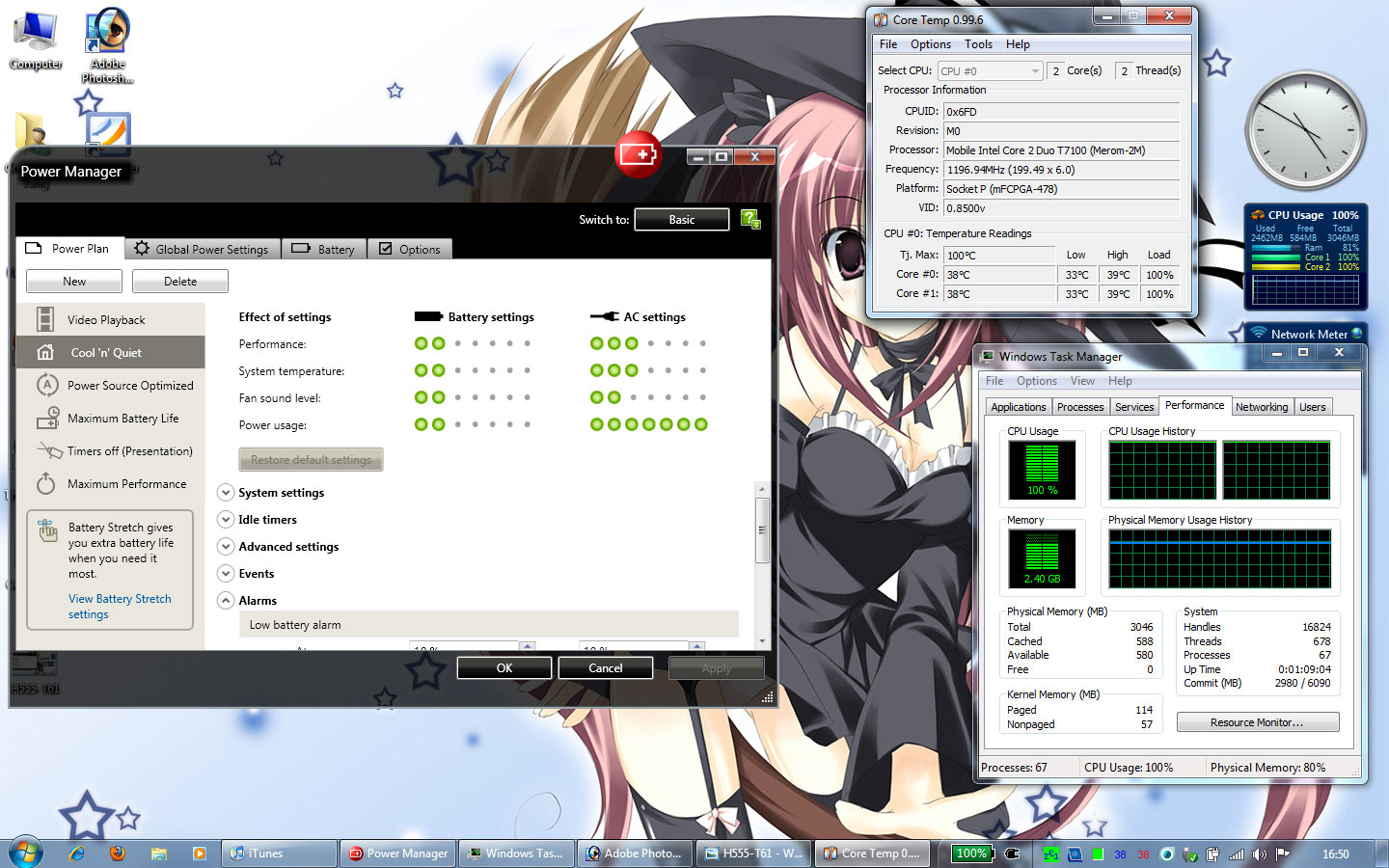
Task: Click the red 38 Core Temp tray icon
Action: 1143,854
